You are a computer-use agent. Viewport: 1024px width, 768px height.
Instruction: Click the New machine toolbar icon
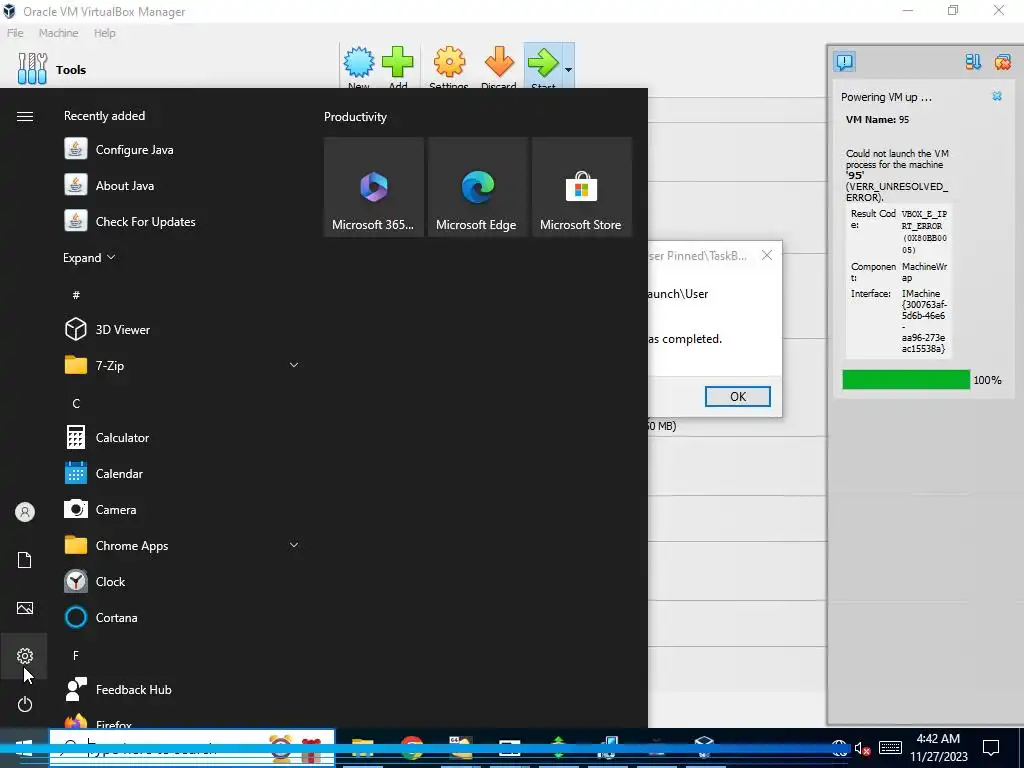(x=359, y=63)
